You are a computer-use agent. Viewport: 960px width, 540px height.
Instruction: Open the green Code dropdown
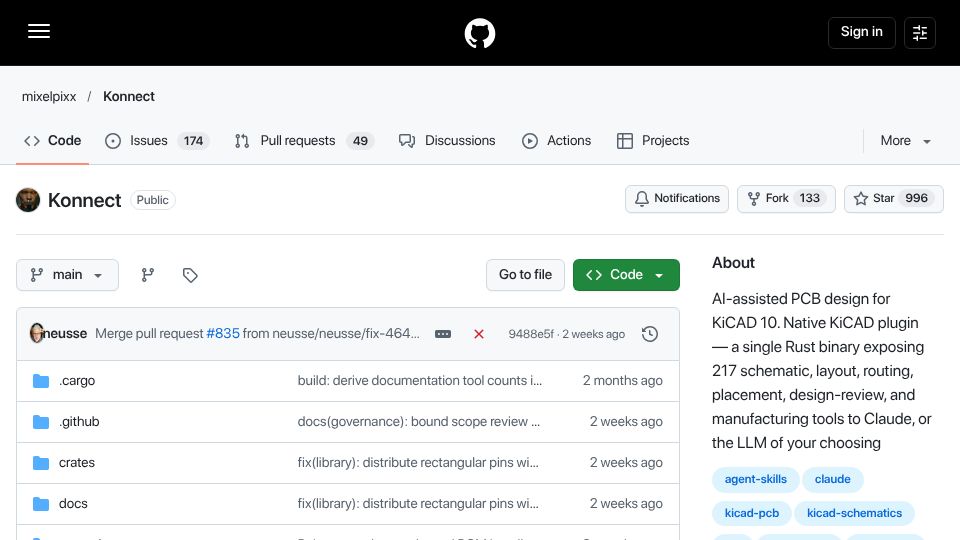(x=626, y=275)
